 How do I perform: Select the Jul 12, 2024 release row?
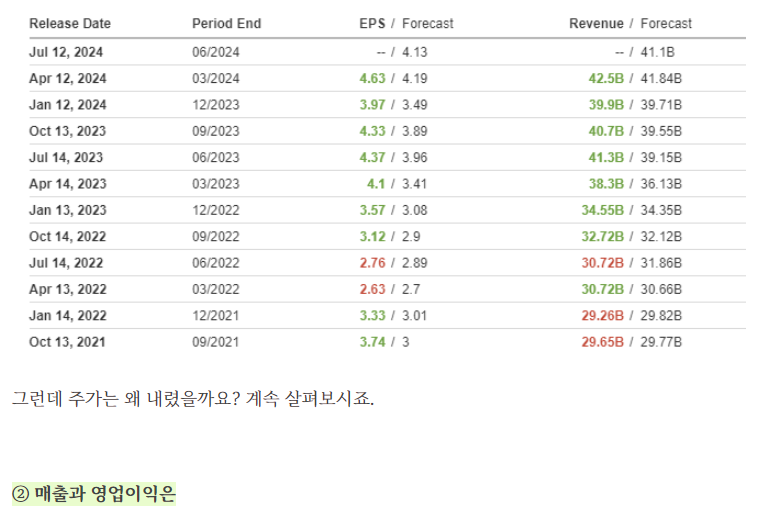pos(387,52)
